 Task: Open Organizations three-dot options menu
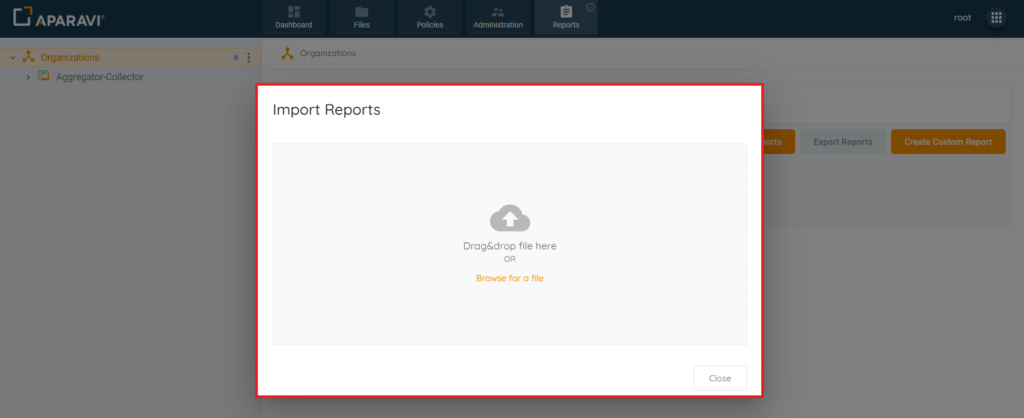click(248, 57)
